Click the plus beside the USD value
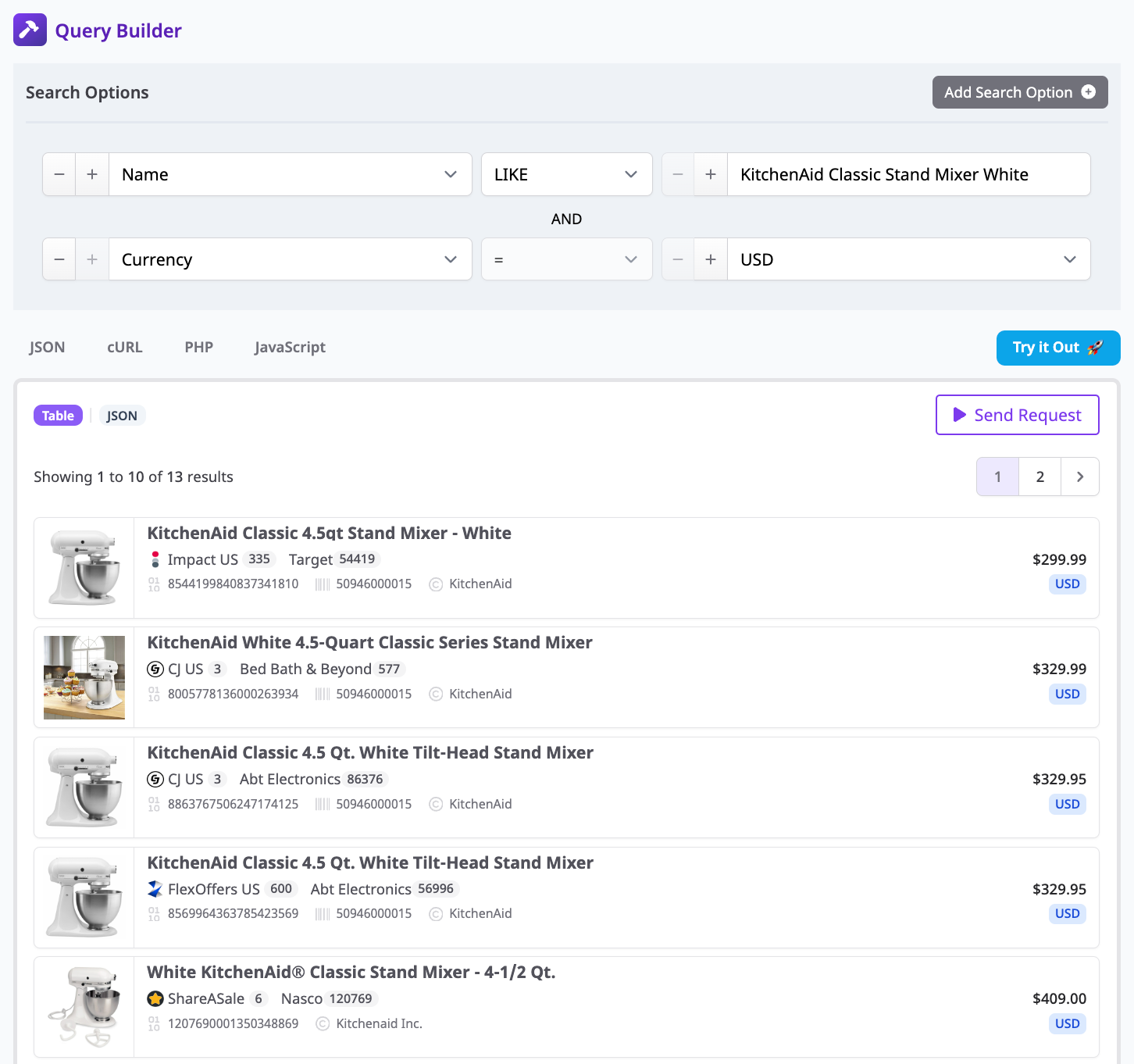Screen dimensions: 1134x1064 (711, 259)
